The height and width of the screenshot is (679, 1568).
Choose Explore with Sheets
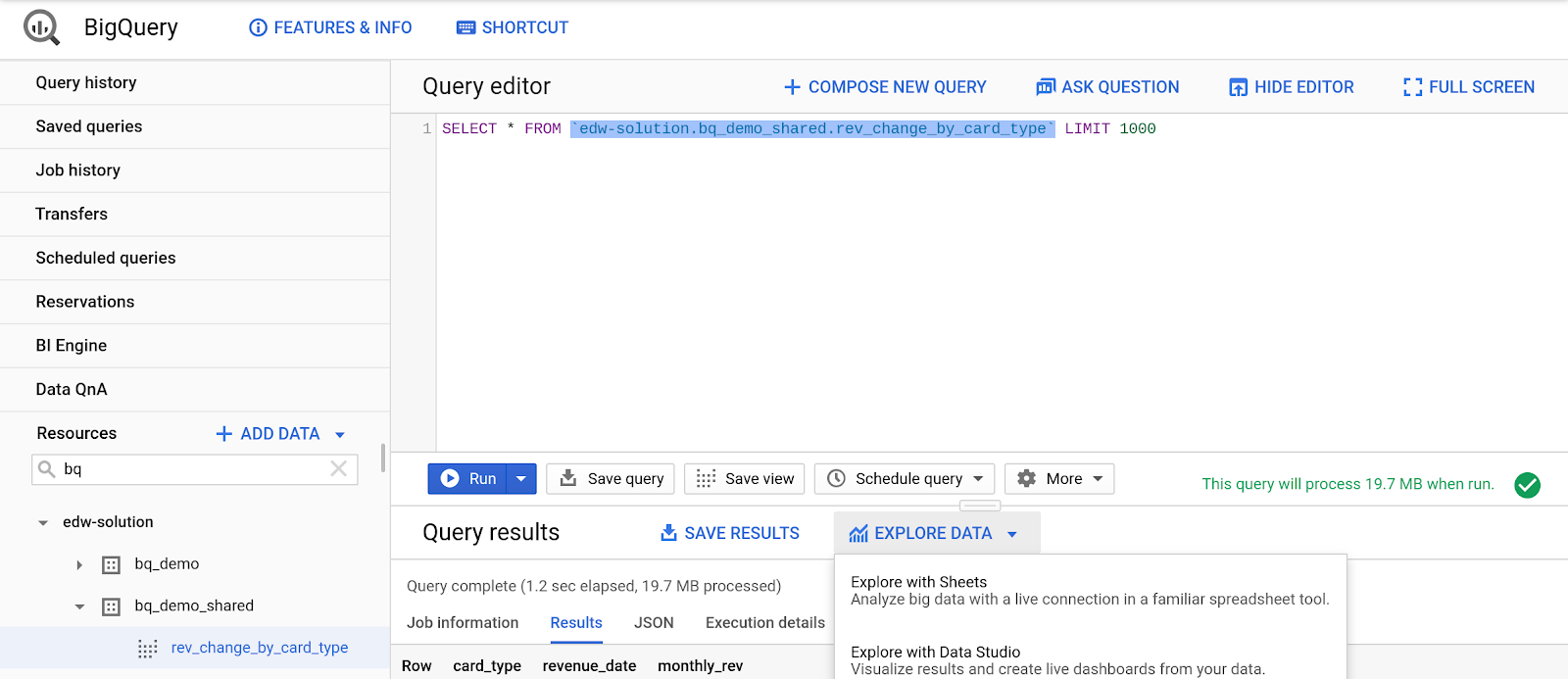tap(1089, 591)
